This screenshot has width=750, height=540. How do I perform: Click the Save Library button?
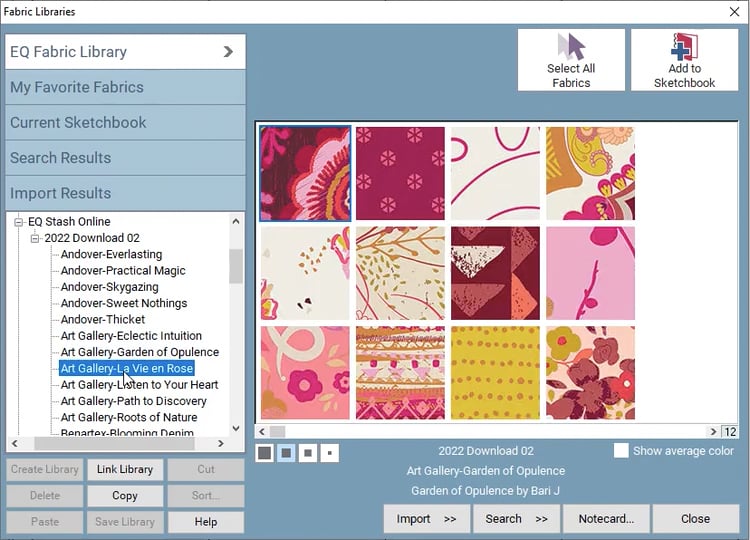point(125,522)
